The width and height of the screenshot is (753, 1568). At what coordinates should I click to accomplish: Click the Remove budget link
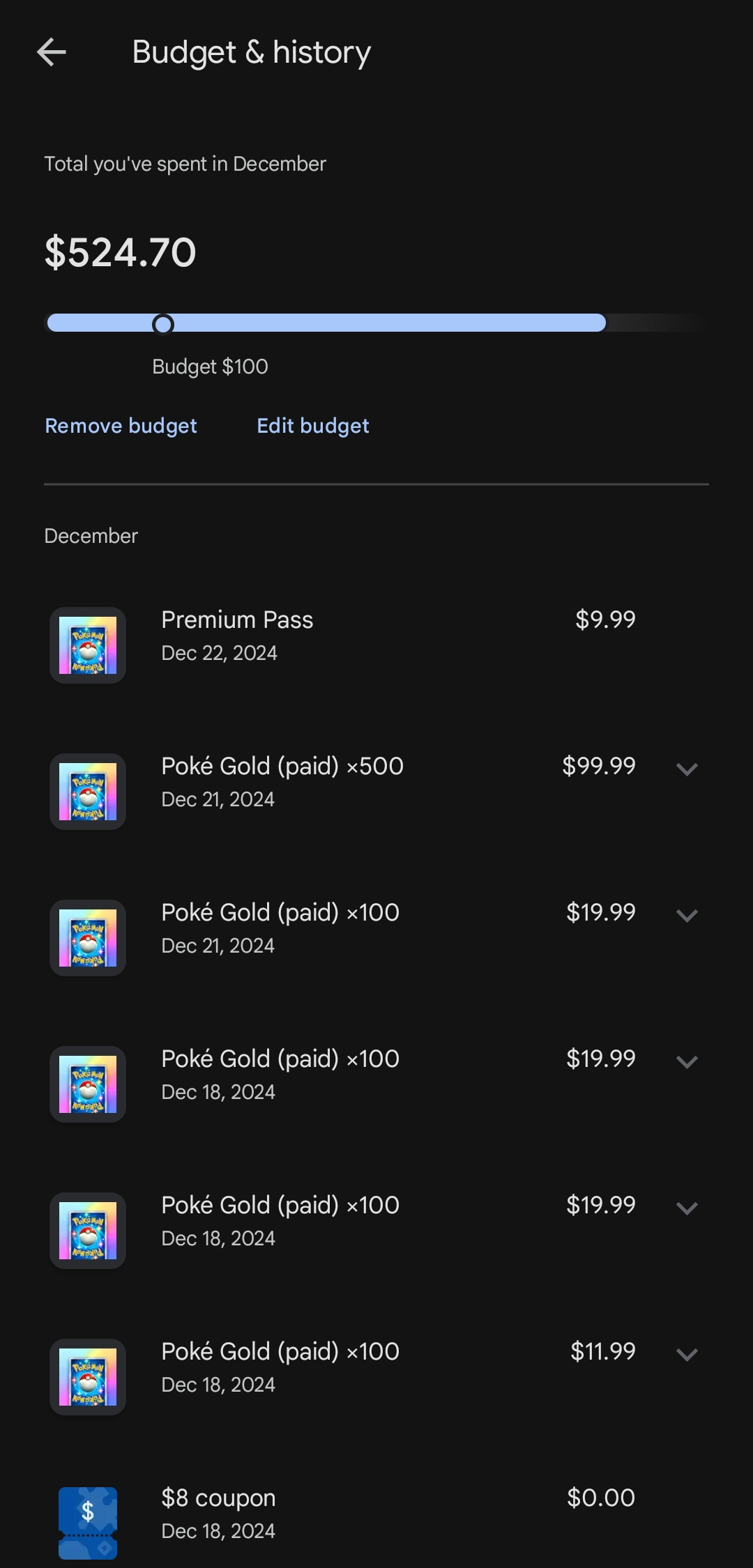pos(121,426)
